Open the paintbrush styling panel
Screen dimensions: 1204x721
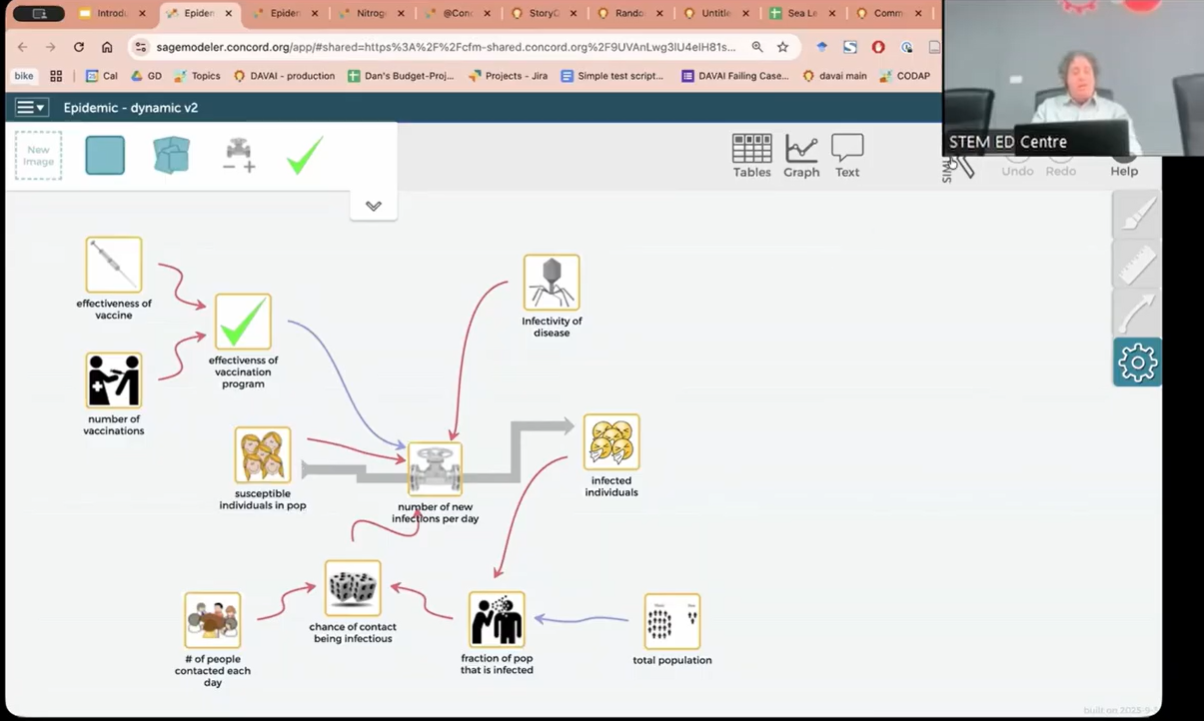[x=1137, y=214]
